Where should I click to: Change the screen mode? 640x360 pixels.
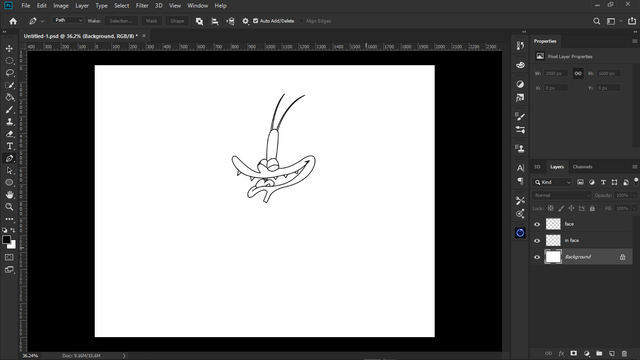(x=9, y=270)
